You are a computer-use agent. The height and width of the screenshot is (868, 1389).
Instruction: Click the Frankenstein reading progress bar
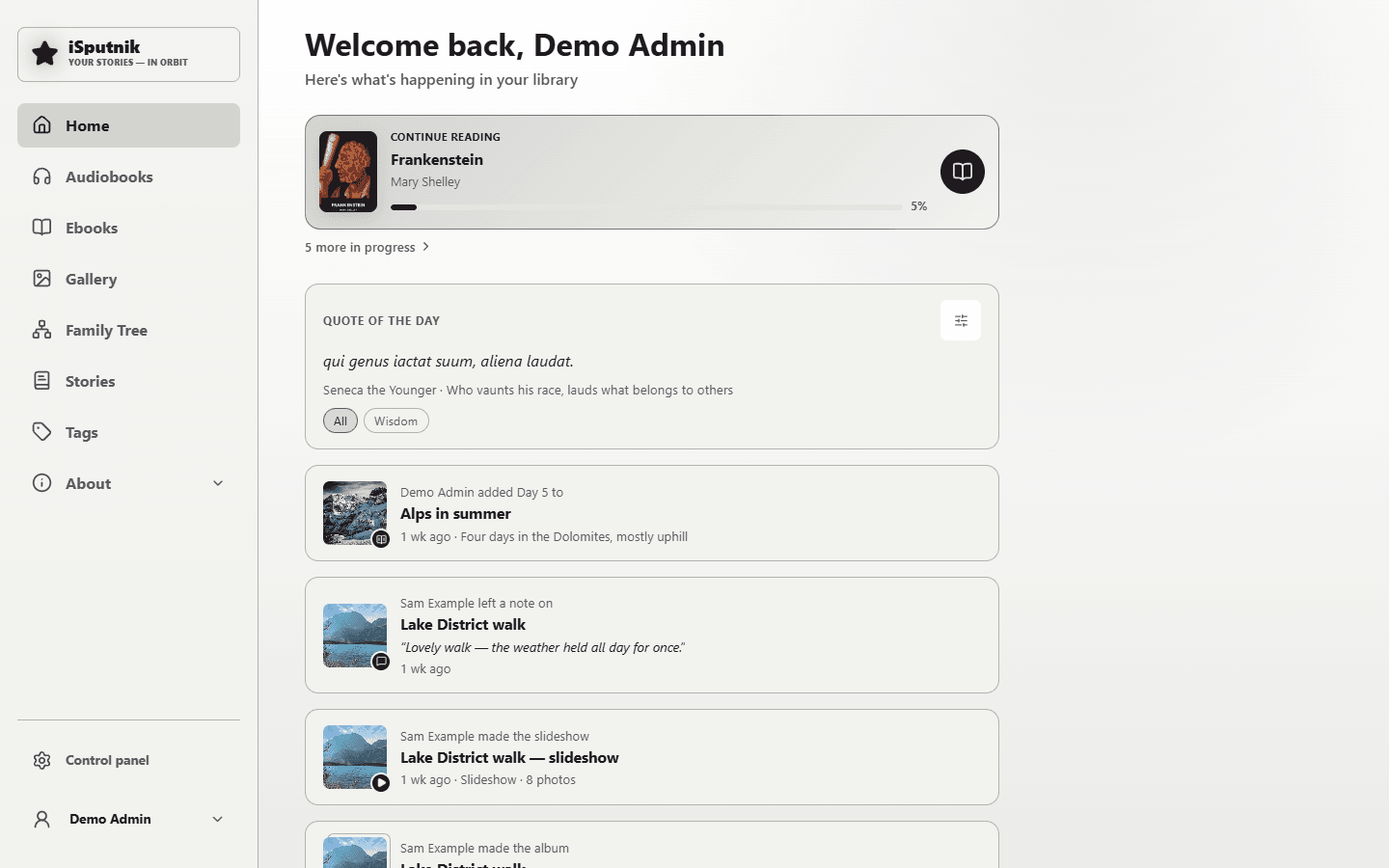coord(646,206)
